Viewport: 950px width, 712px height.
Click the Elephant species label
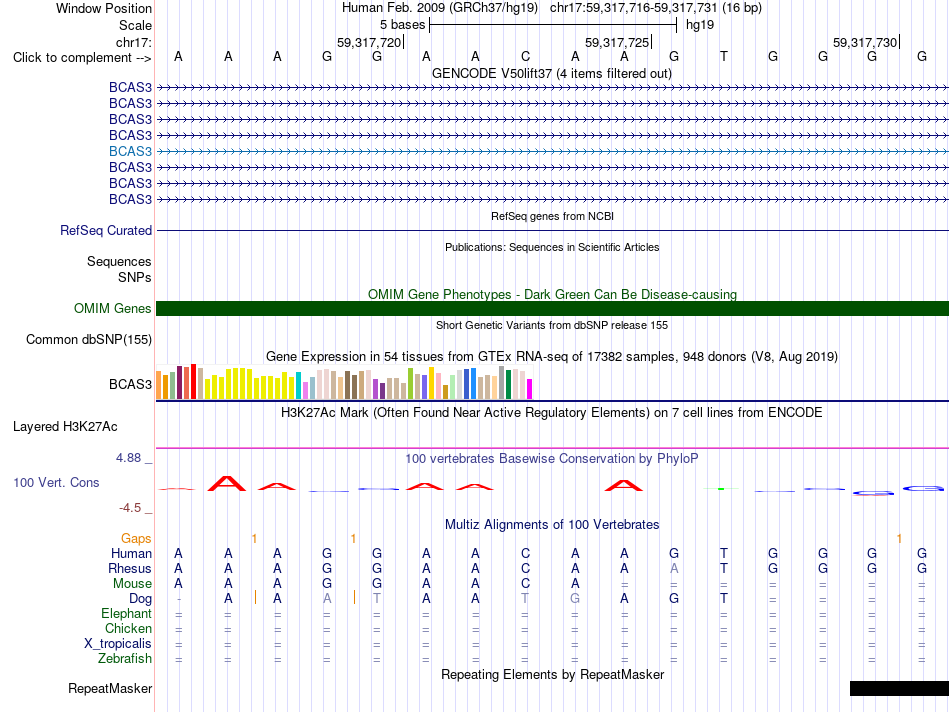126,614
